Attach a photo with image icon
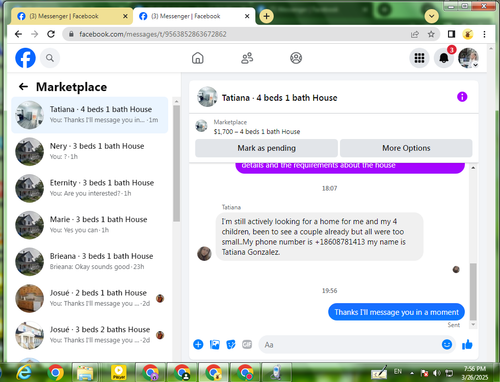The image size is (500, 382). pyautogui.click(x=215, y=344)
